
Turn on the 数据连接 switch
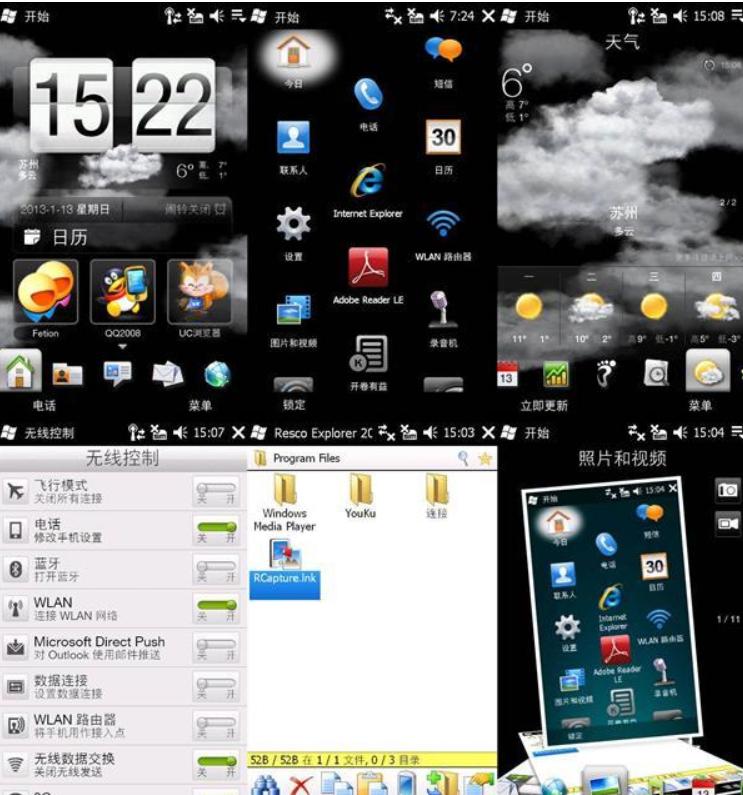217,686
